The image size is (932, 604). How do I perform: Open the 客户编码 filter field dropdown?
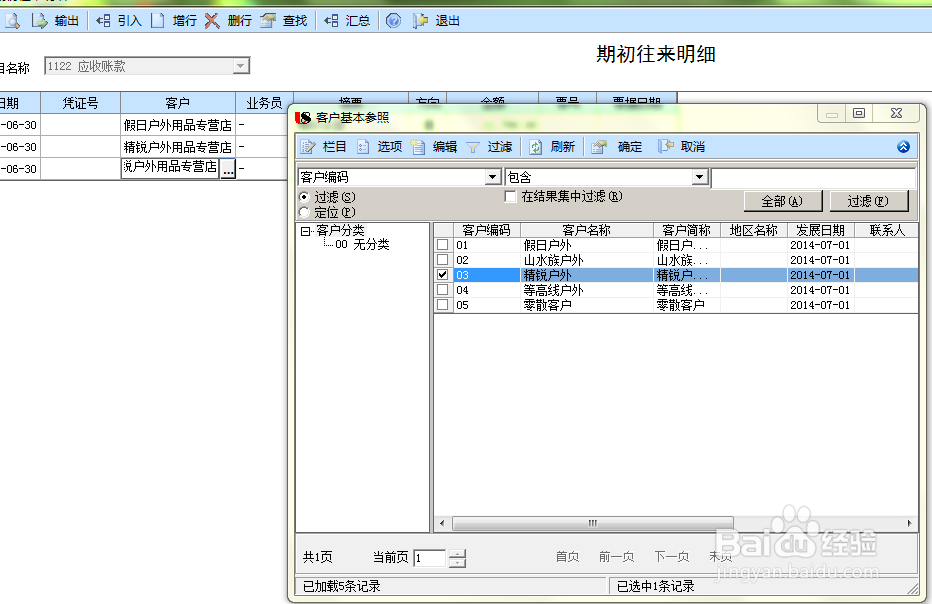[492, 177]
